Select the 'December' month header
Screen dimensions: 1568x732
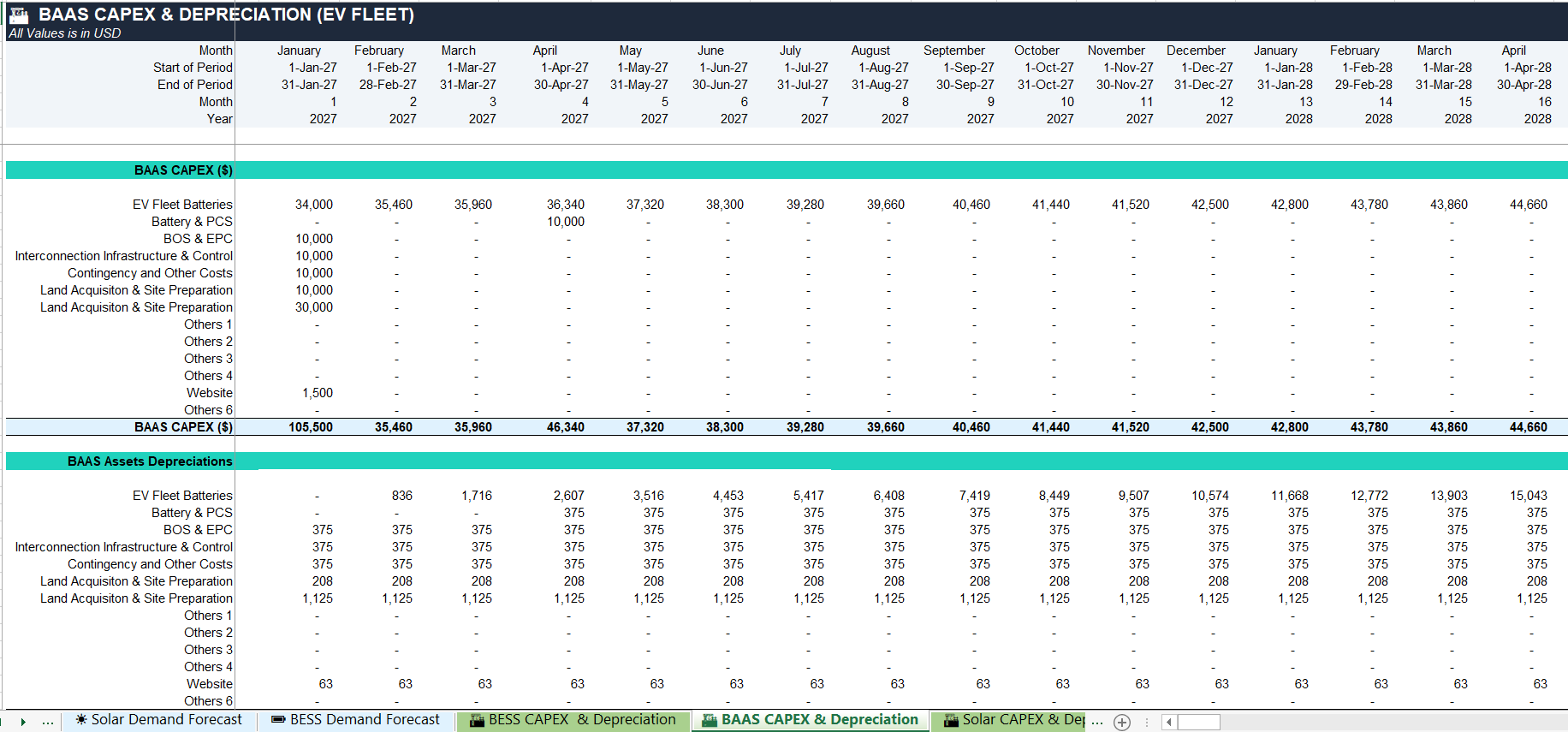1196,51
